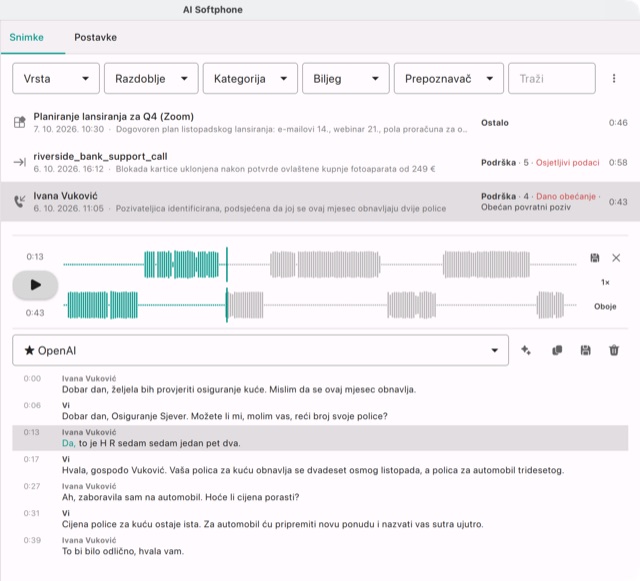
Task: Click the meeting icon next to Planiranje lansiranja
Action: click(x=19, y=122)
